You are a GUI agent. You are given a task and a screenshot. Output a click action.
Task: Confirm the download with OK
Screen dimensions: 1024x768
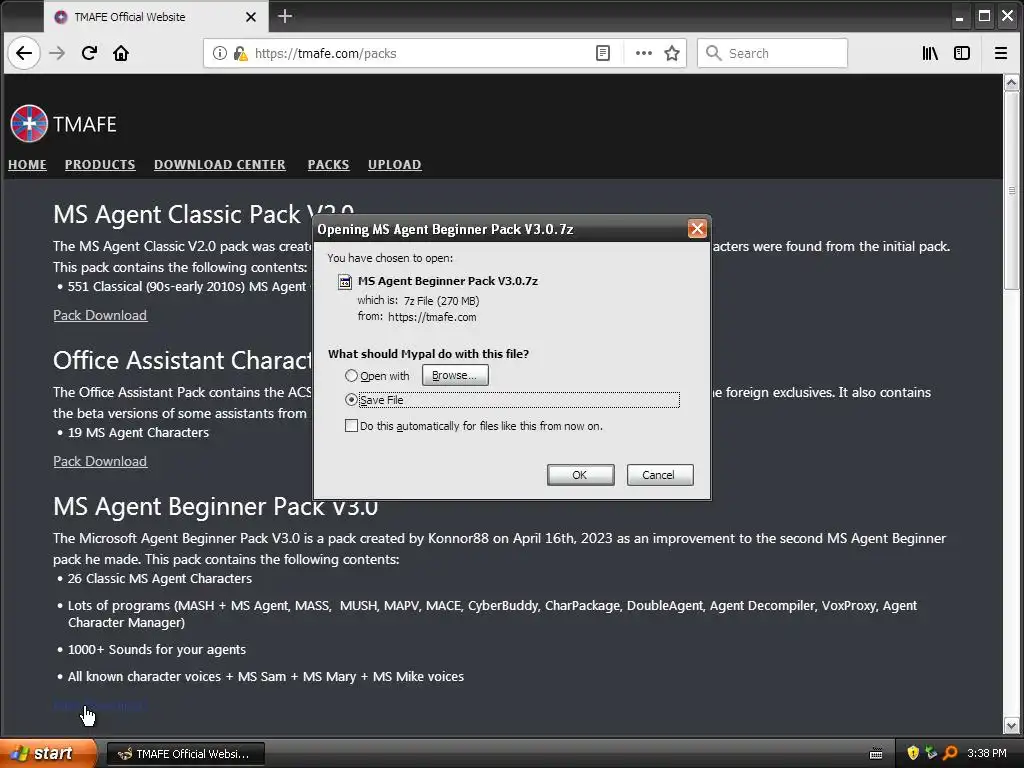[x=580, y=475]
